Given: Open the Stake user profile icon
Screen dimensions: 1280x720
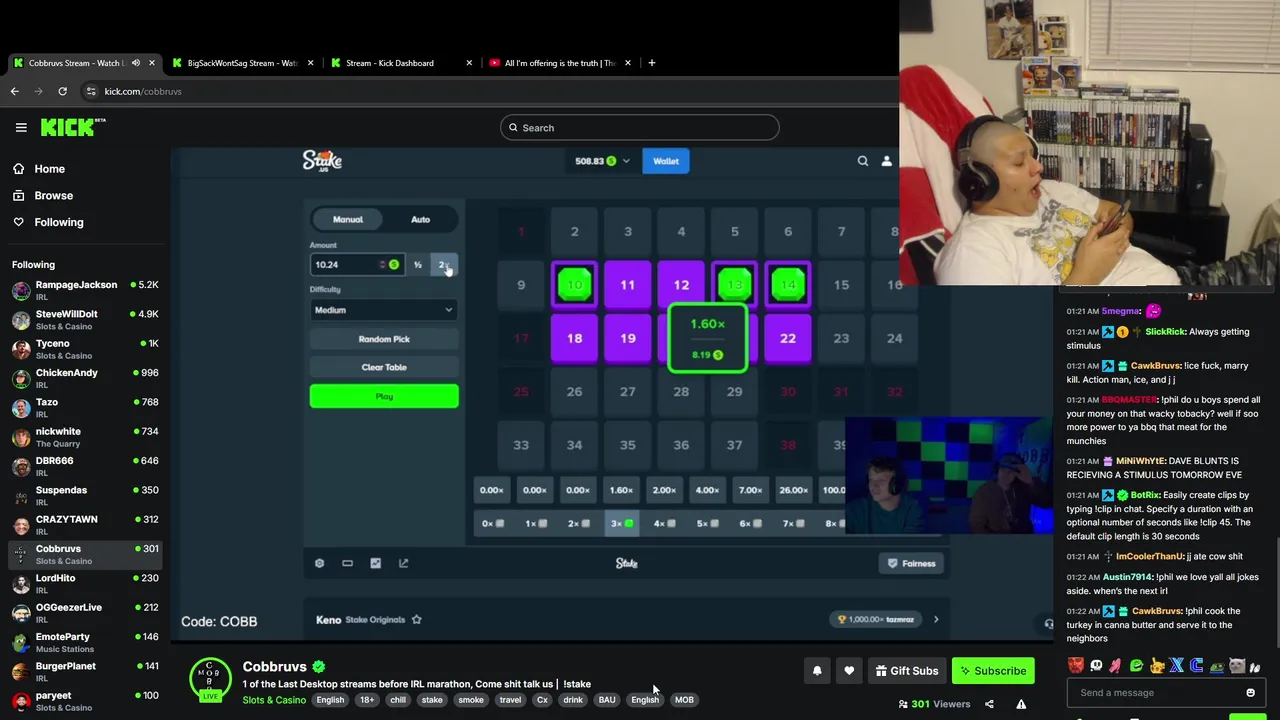Looking at the screenshot, I should (x=886, y=161).
